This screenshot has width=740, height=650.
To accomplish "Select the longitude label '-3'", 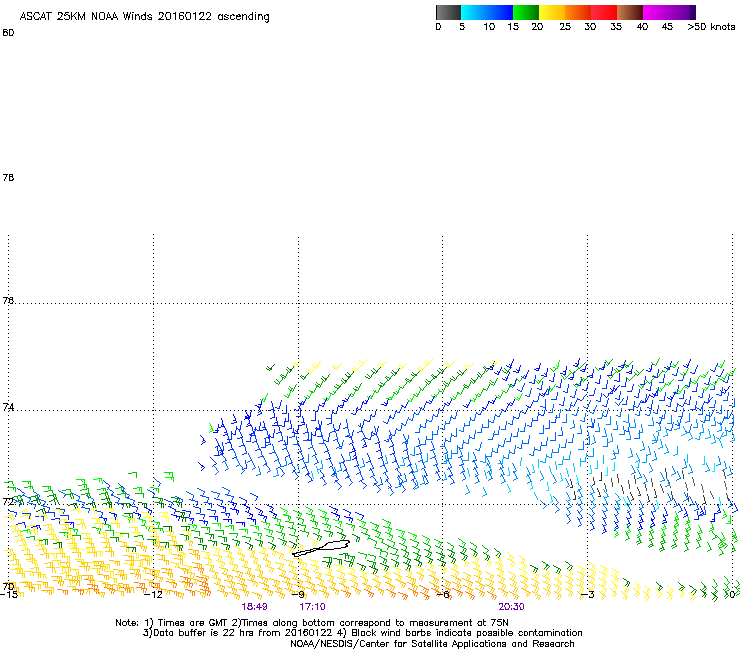I will point(588,595).
